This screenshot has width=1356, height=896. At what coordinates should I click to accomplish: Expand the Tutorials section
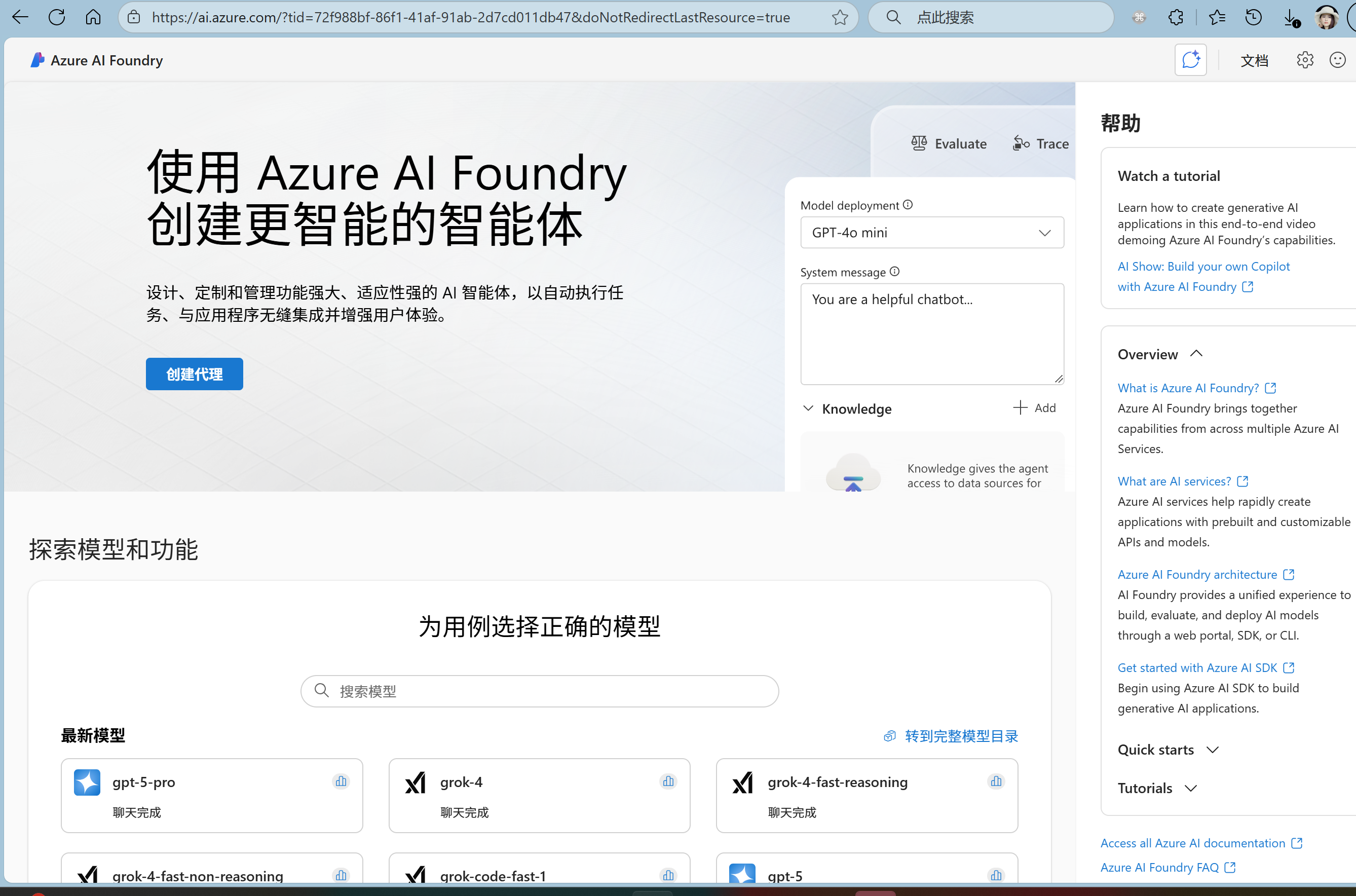(x=1191, y=788)
